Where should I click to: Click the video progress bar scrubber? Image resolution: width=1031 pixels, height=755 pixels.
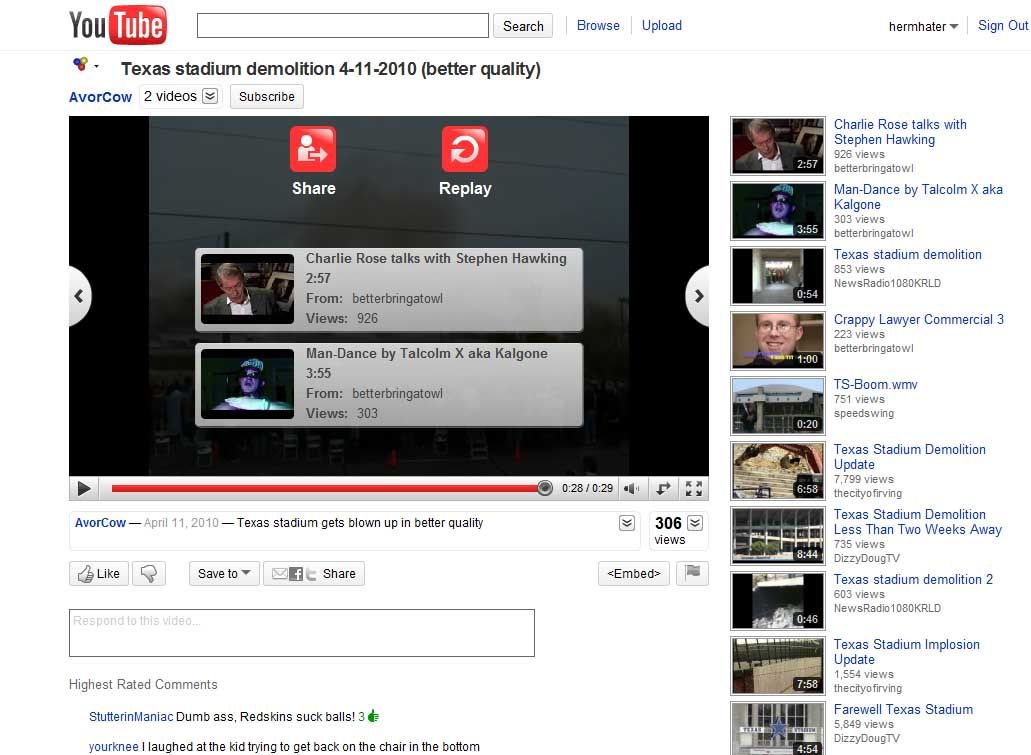click(544, 488)
